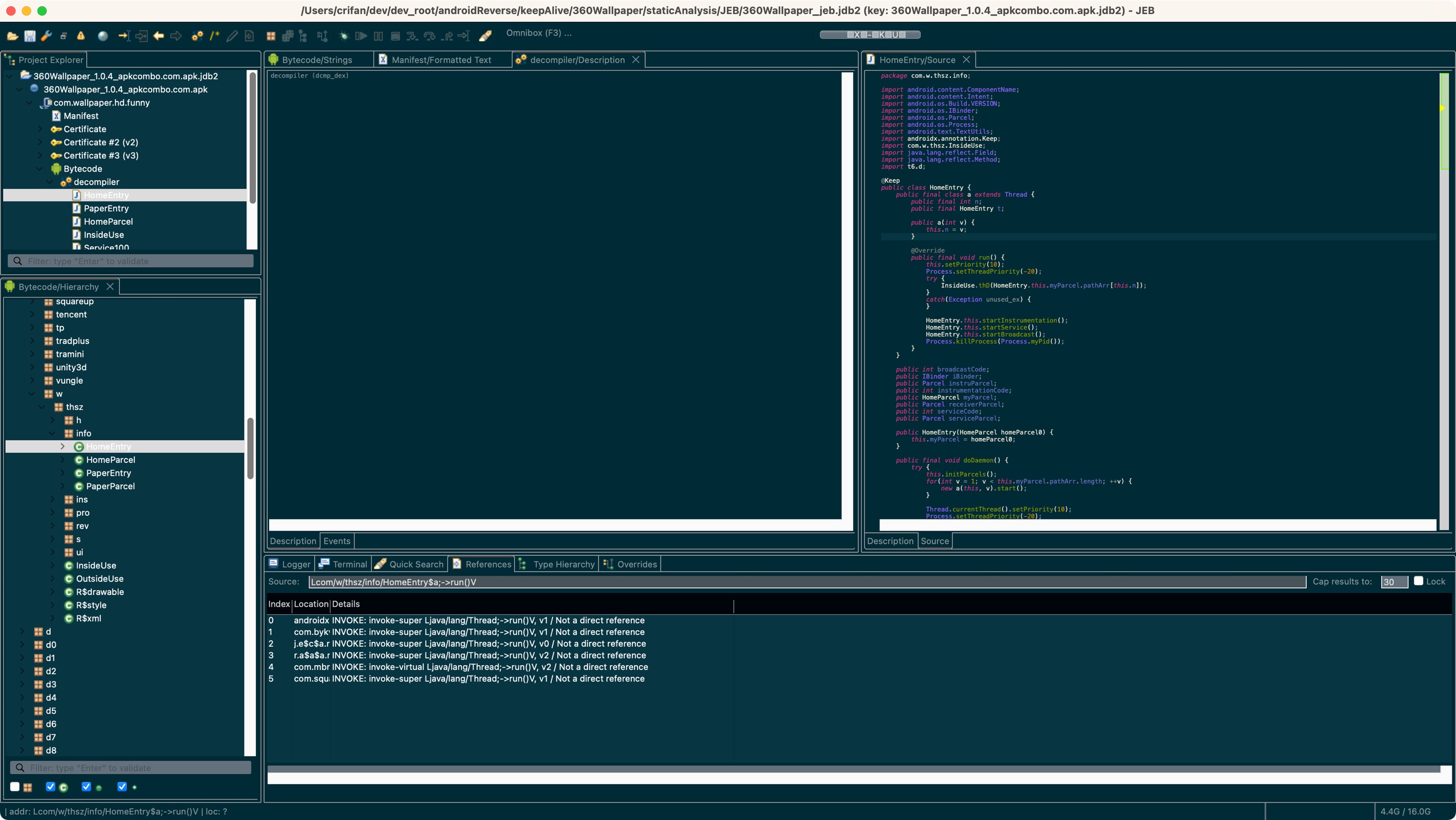Click the debugger step-over toolbar icon
The image size is (1456, 820).
pos(429,36)
